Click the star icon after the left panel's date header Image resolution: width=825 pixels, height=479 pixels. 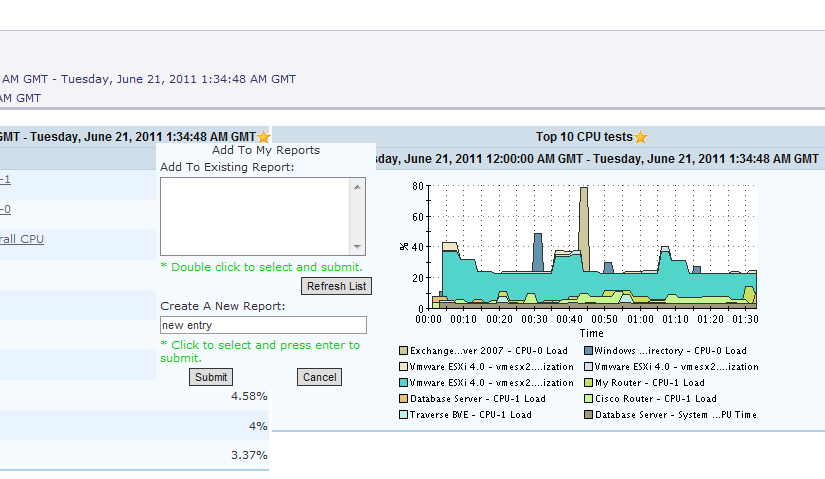click(x=263, y=137)
